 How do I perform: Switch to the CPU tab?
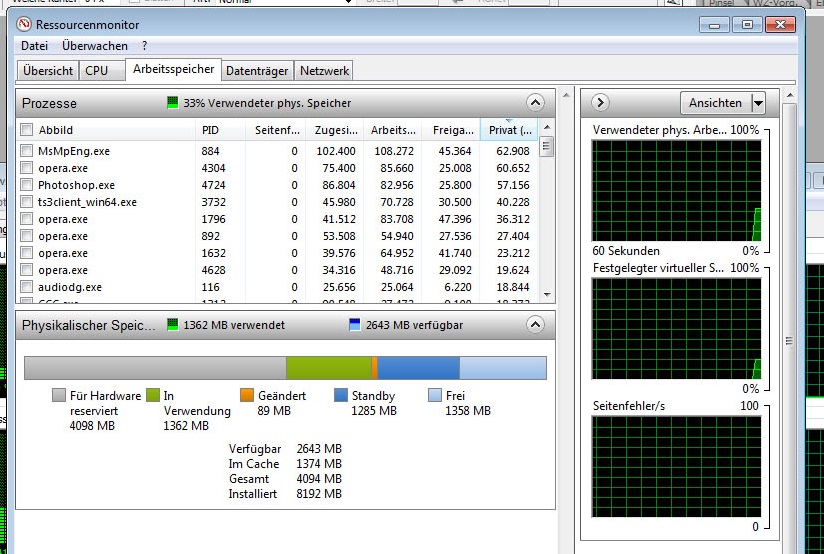[x=97, y=71]
